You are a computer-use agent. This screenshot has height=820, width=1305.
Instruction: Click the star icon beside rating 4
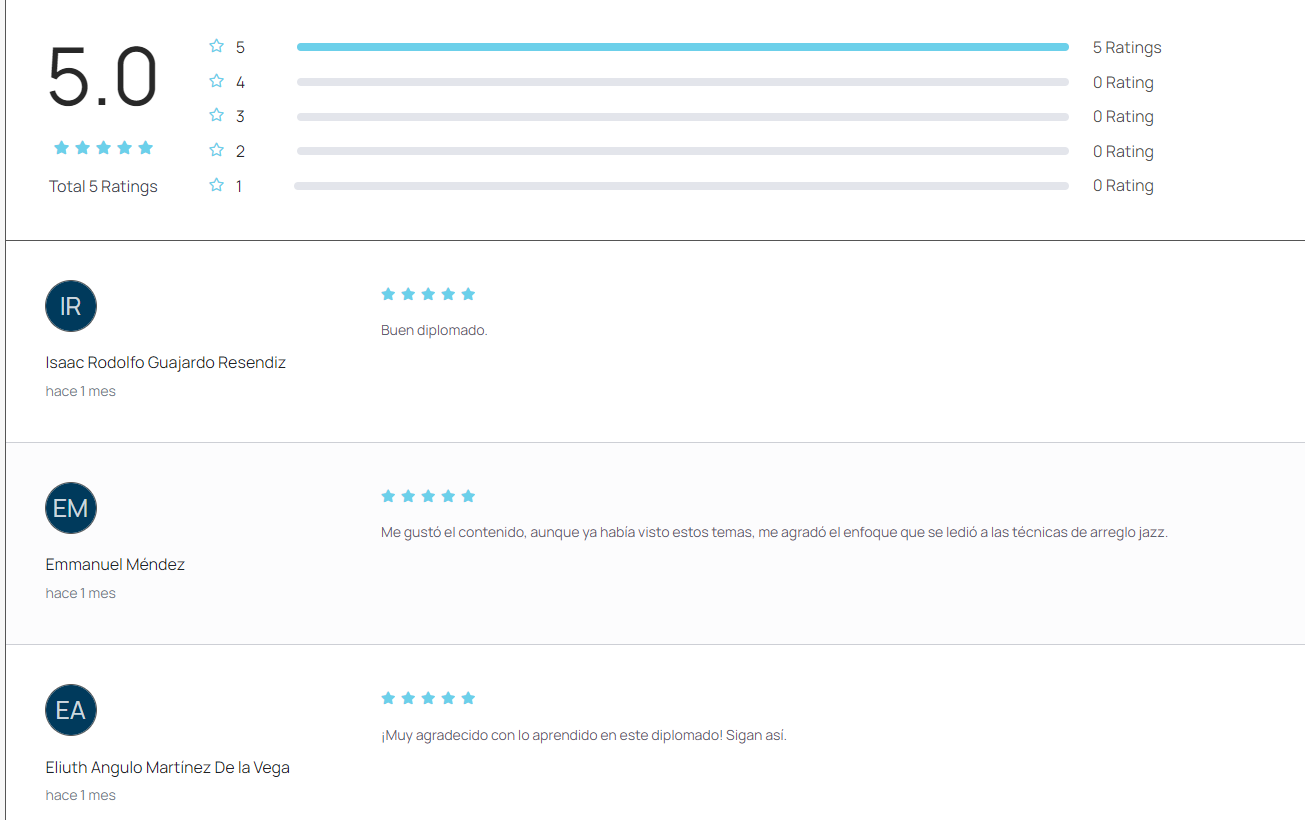(216, 81)
